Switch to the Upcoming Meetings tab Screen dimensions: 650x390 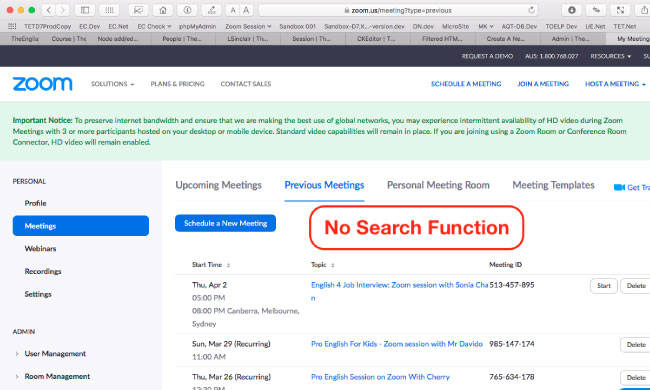[x=218, y=185]
